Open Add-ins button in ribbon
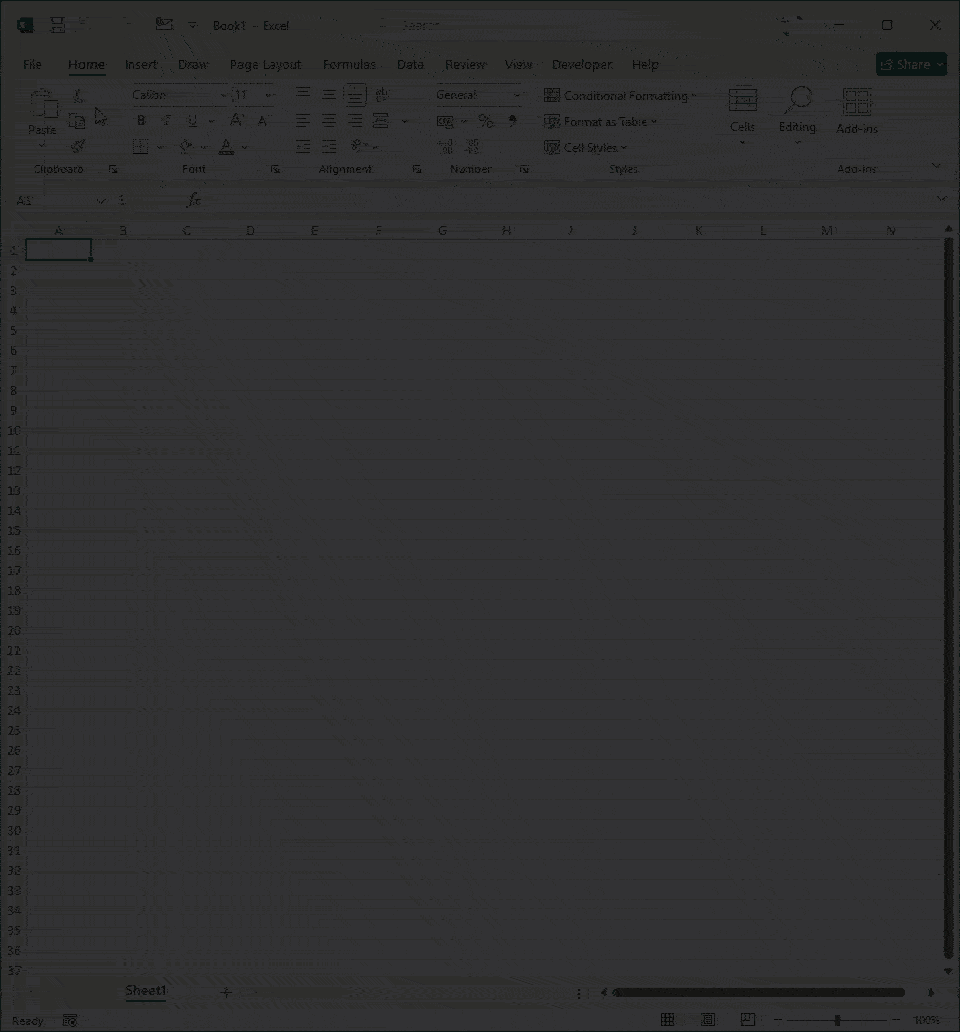This screenshot has width=960, height=1032. point(857,111)
